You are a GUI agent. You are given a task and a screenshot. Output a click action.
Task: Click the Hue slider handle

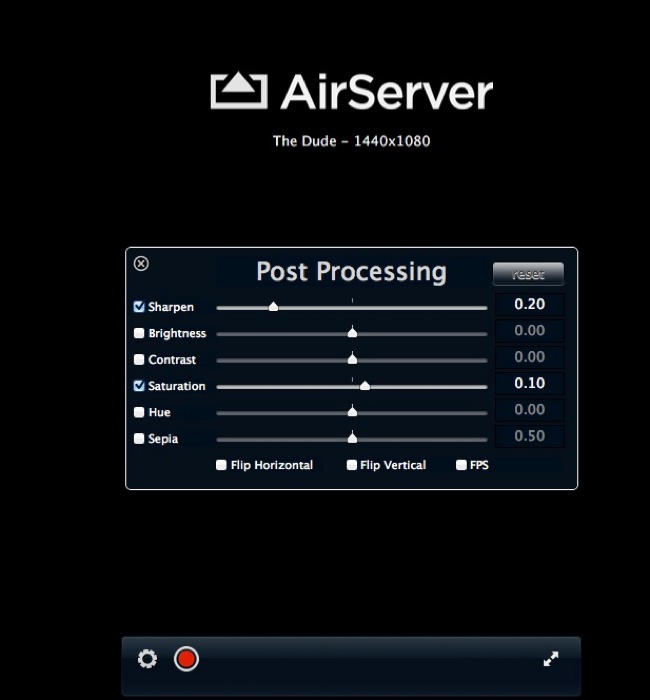(x=352, y=411)
